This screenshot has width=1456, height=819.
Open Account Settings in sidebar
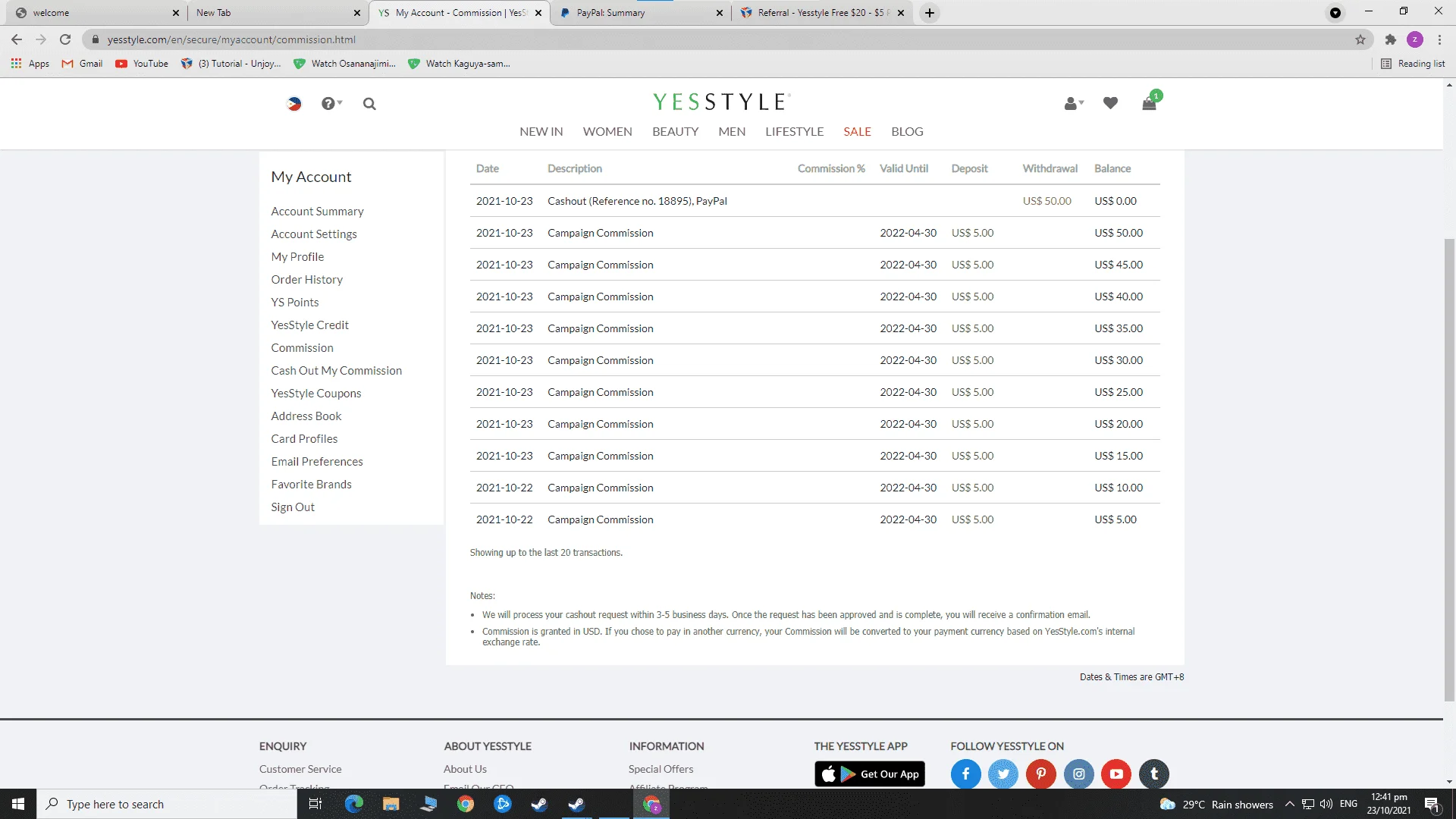[314, 234]
